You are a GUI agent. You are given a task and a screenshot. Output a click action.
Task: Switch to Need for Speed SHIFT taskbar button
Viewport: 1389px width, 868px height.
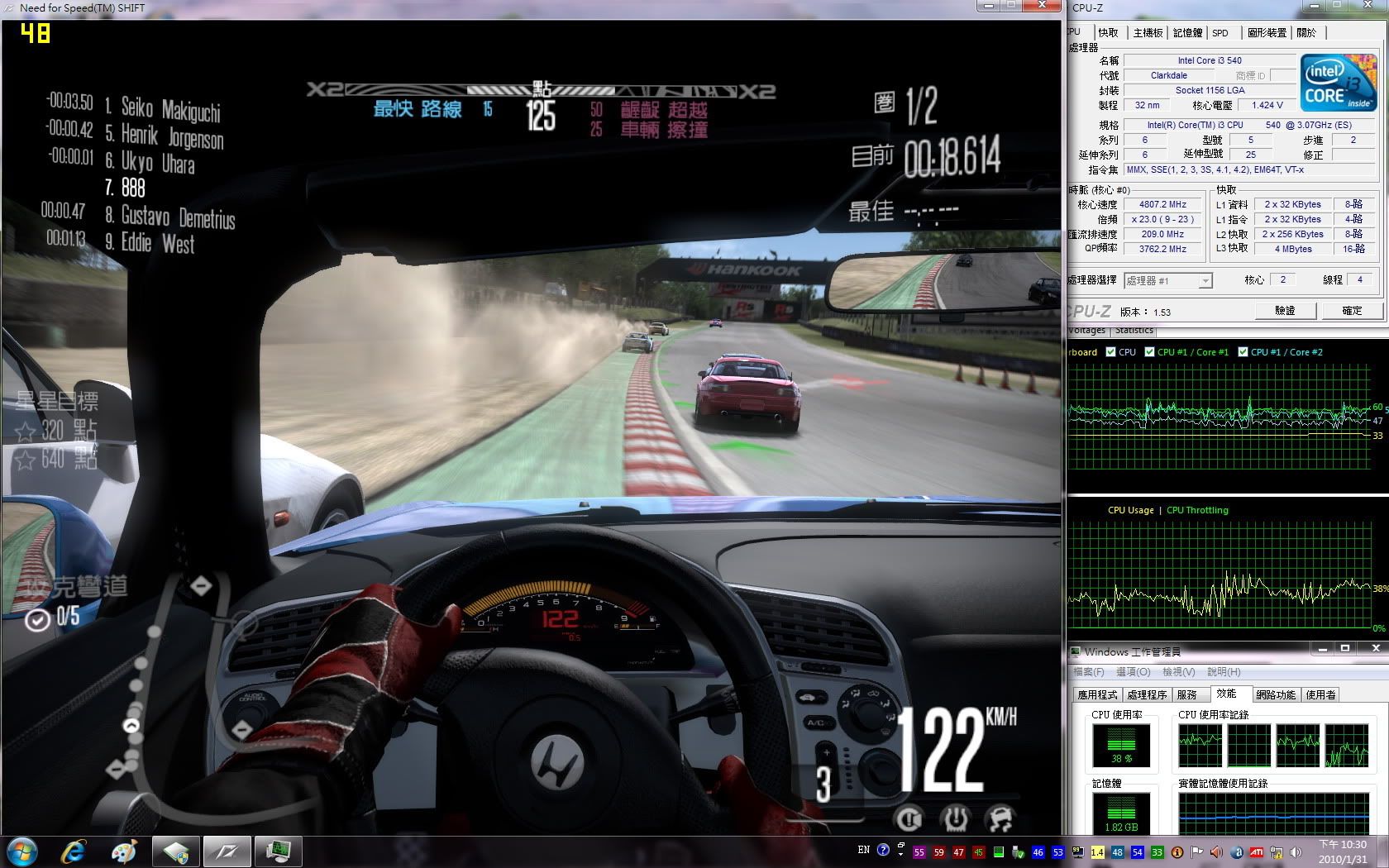tap(226, 851)
